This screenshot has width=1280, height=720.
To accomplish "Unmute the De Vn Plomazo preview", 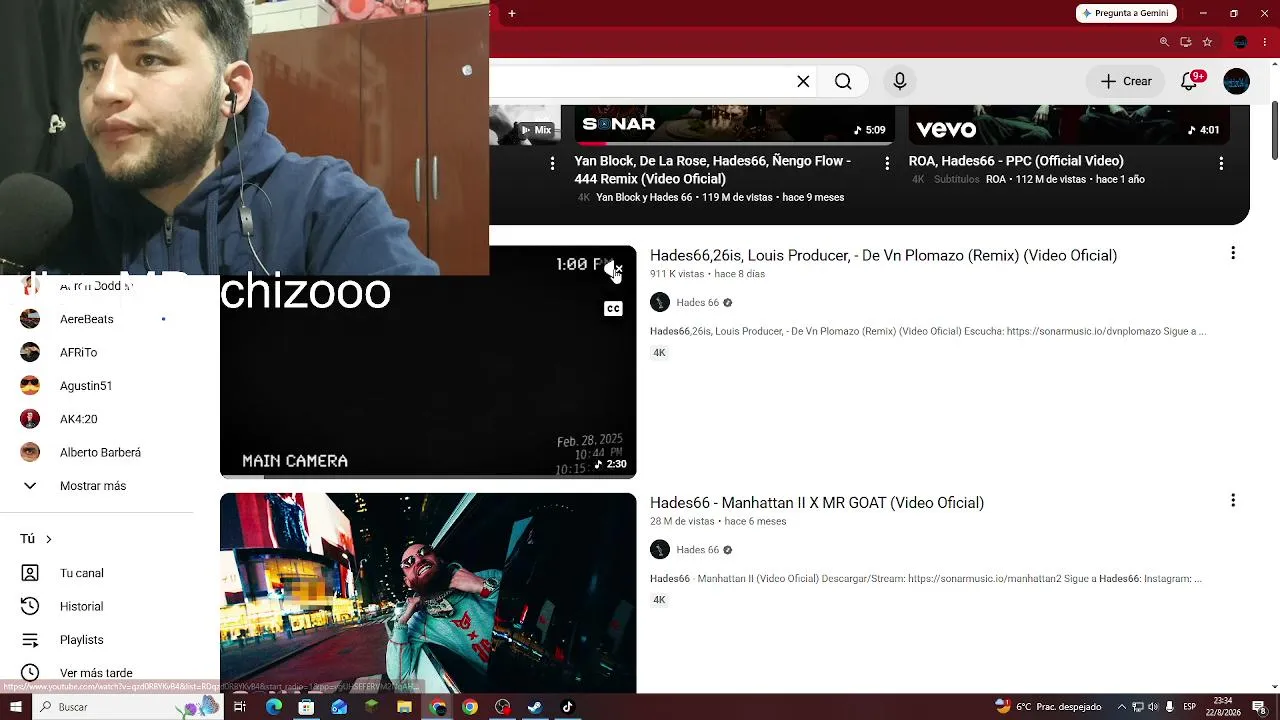I will pyautogui.click(x=613, y=270).
